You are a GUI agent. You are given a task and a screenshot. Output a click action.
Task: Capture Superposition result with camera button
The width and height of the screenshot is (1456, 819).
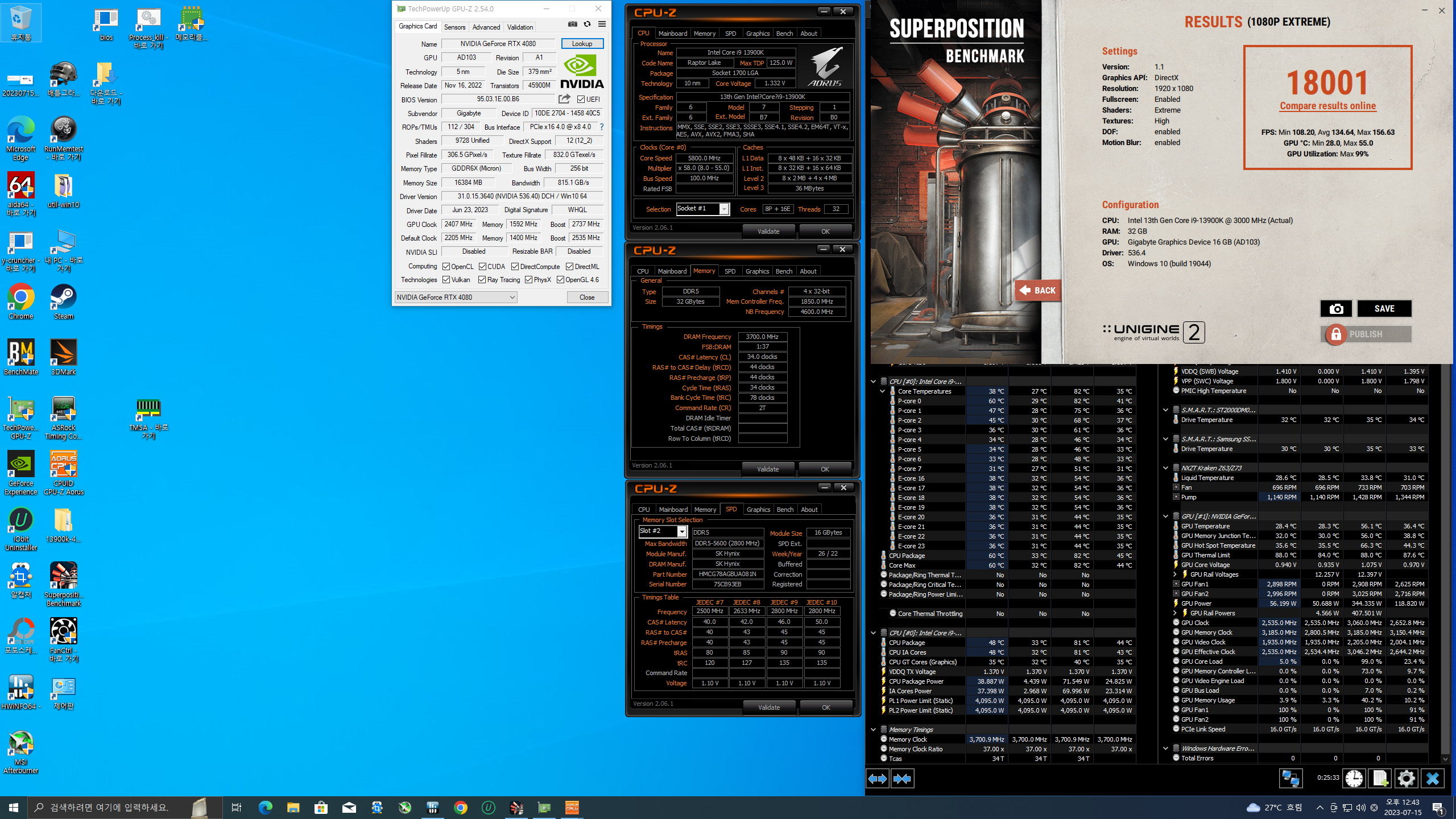(1336, 309)
